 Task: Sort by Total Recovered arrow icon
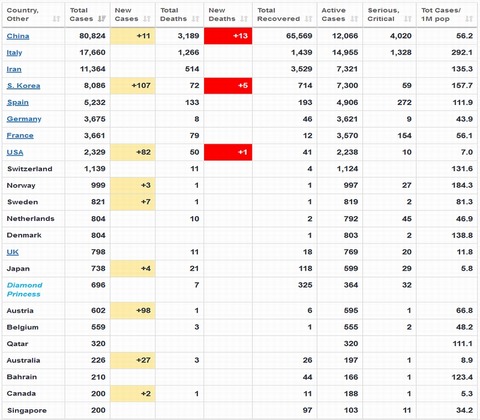point(309,19)
